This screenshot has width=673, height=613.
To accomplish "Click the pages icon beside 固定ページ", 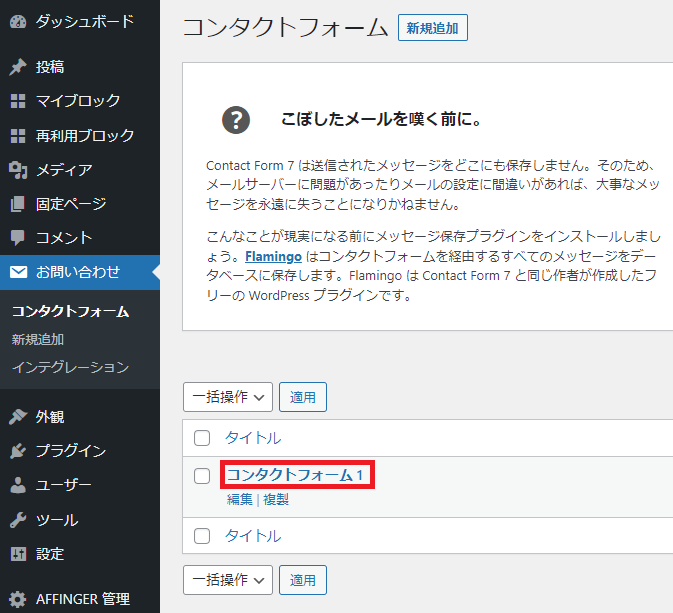I will coord(18,204).
